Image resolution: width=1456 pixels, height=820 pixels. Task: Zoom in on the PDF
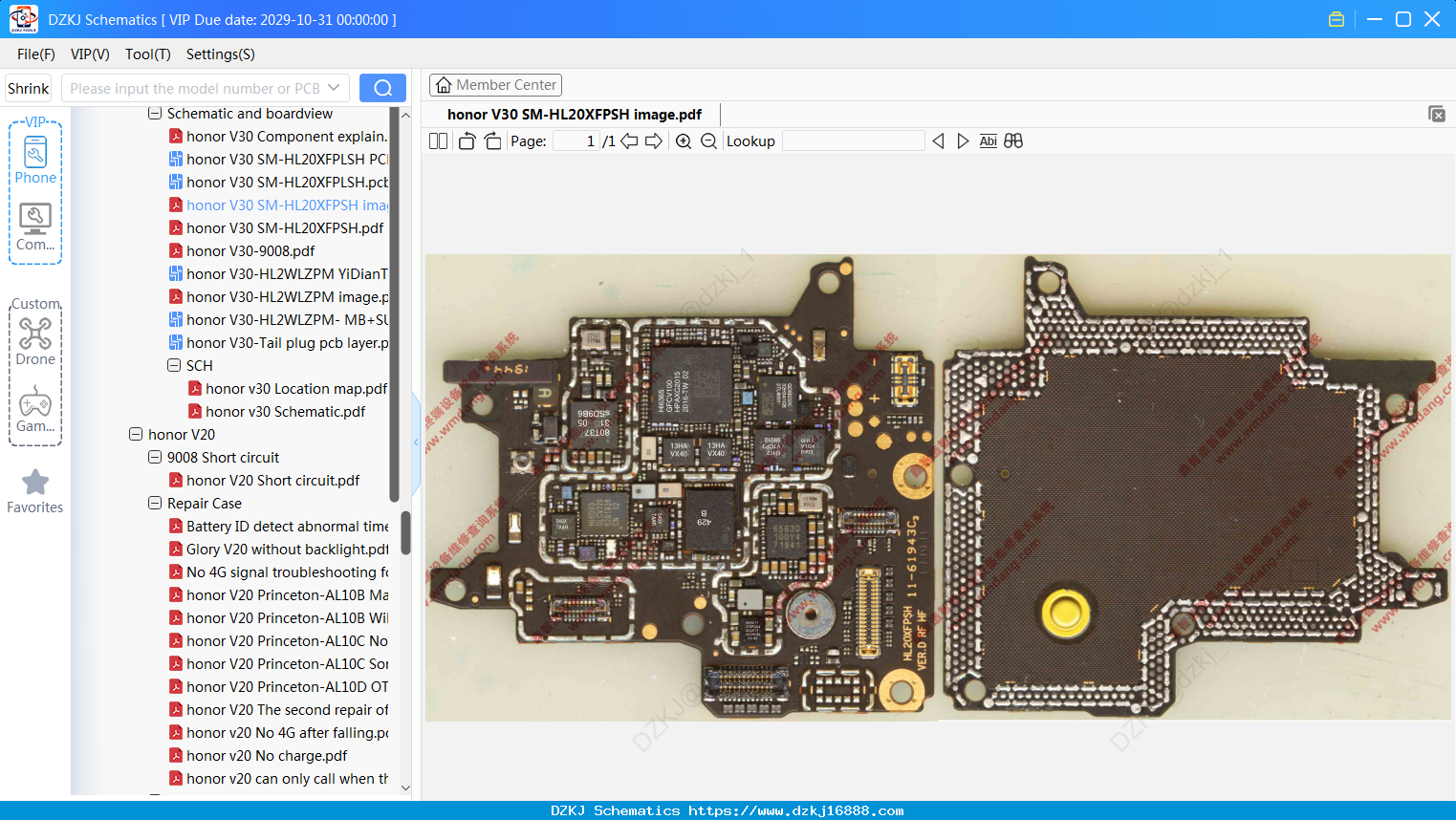pos(684,141)
